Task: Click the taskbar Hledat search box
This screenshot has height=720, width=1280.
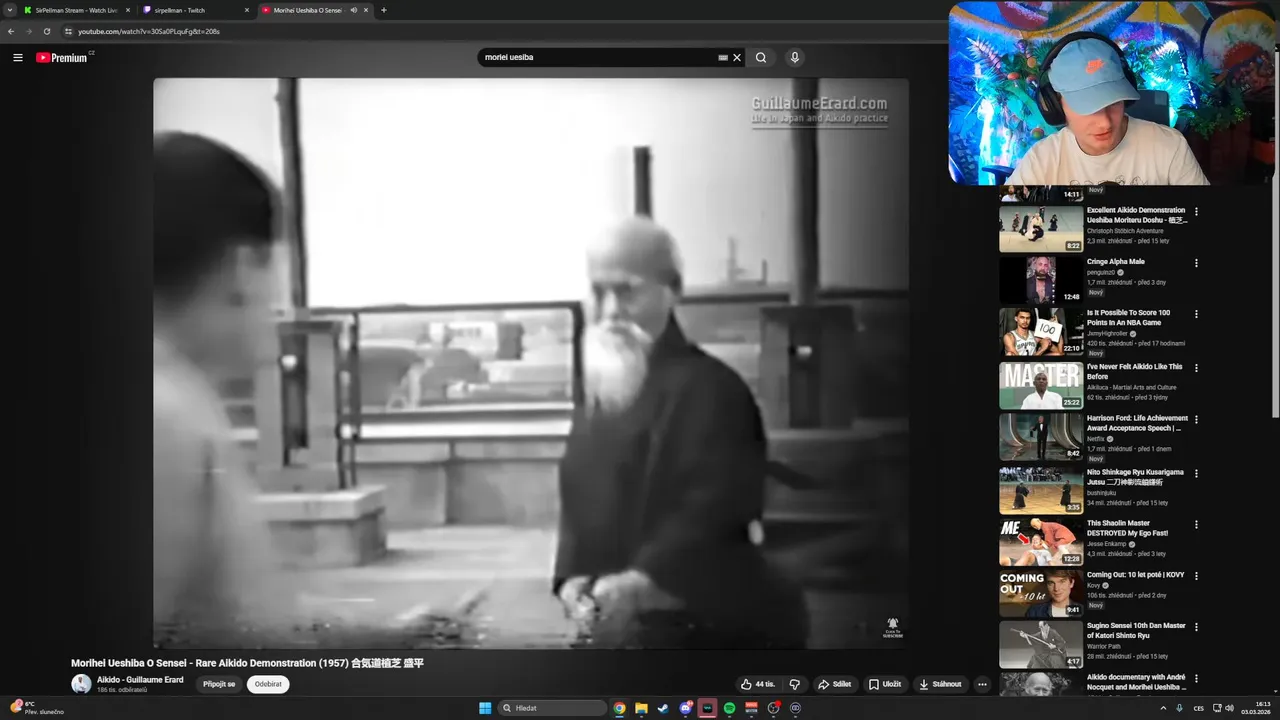Action: pyautogui.click(x=552, y=708)
